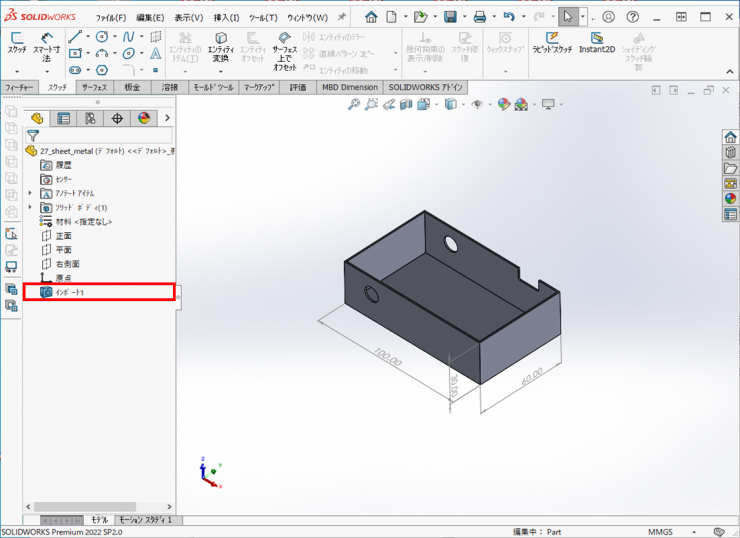The image size is (740, 538).
Task: Expand the アノテートアイテム tree node
Action: click(x=30, y=193)
